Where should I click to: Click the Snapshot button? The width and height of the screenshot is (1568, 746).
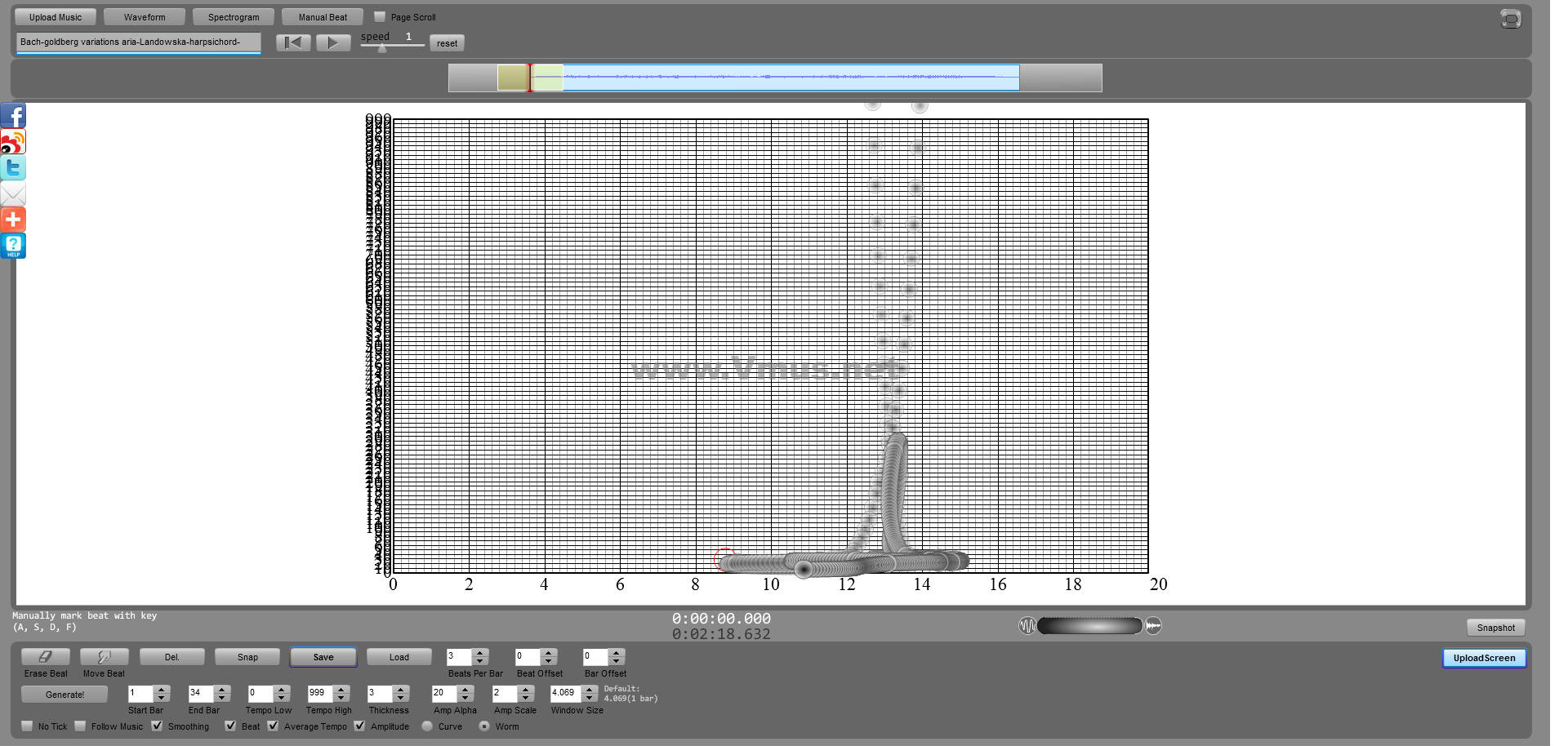(x=1495, y=628)
